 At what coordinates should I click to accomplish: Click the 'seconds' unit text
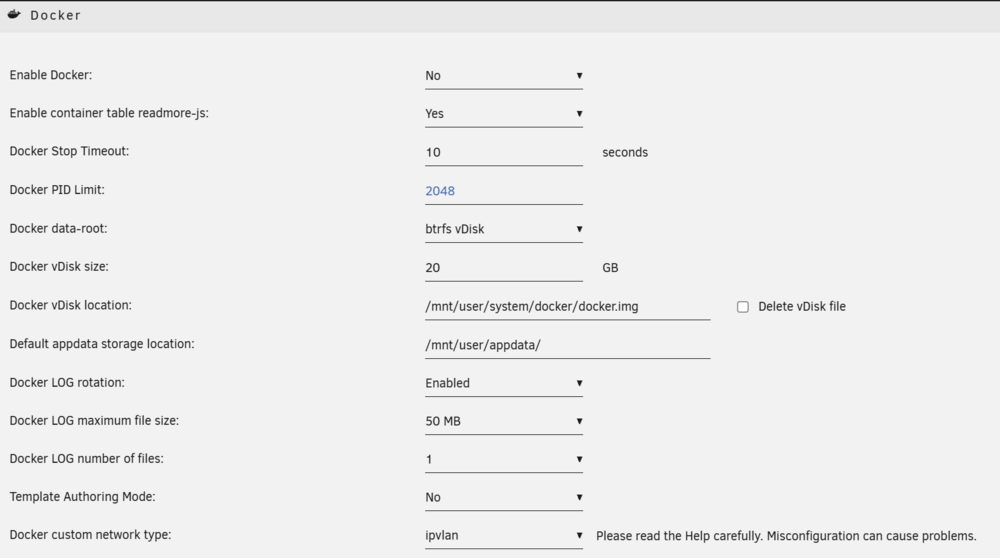pos(625,152)
